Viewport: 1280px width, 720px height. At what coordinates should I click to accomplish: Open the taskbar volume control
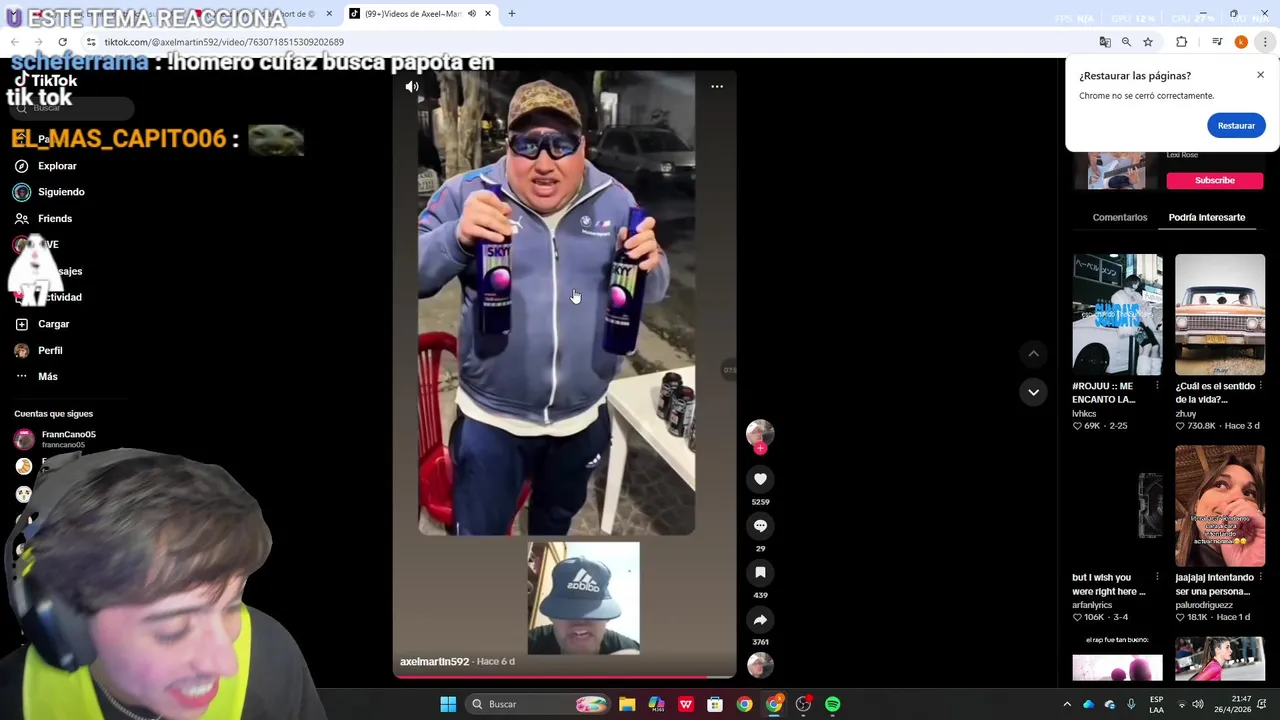tap(1198, 704)
